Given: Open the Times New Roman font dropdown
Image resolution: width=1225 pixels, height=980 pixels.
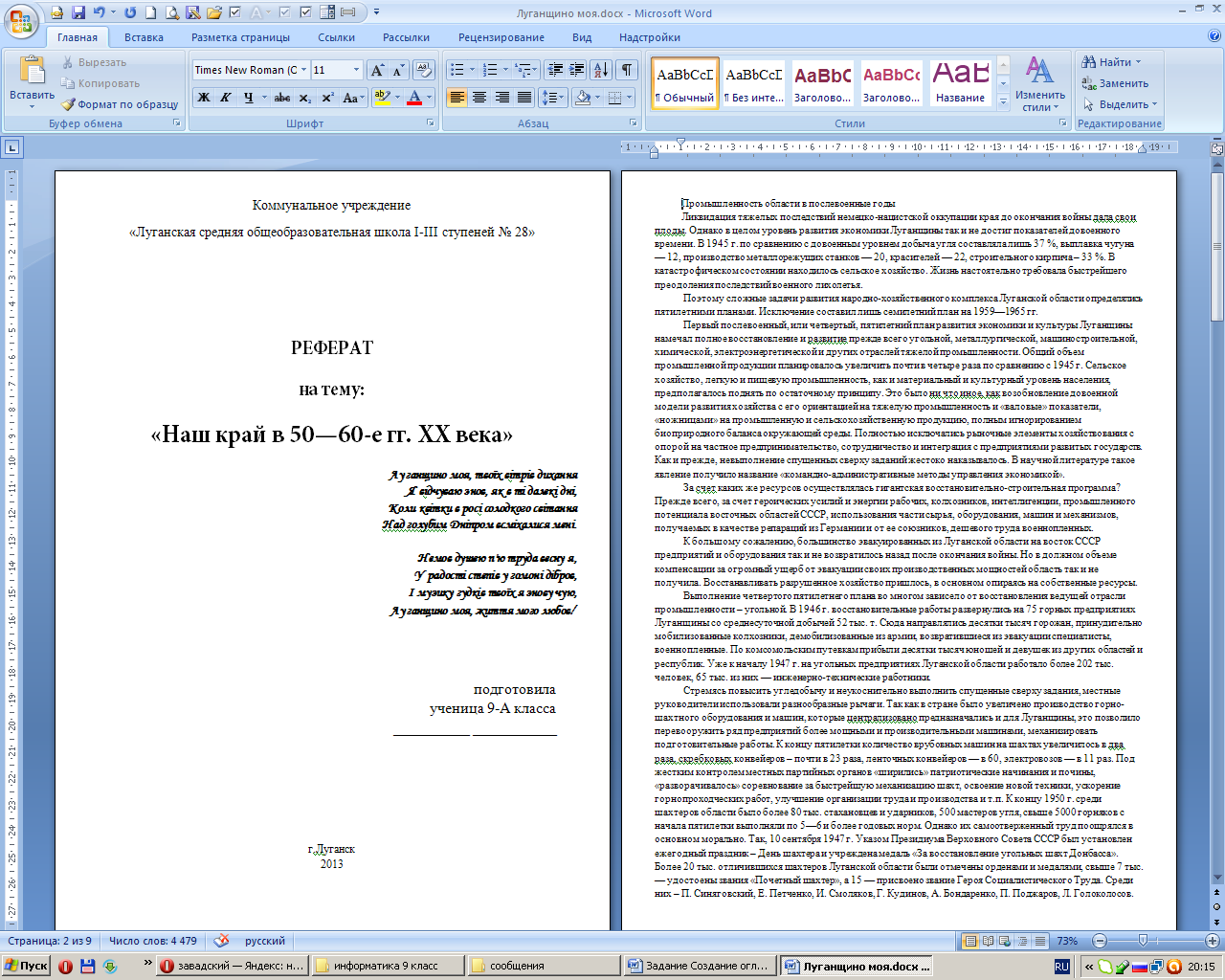Looking at the screenshot, I should (304, 70).
